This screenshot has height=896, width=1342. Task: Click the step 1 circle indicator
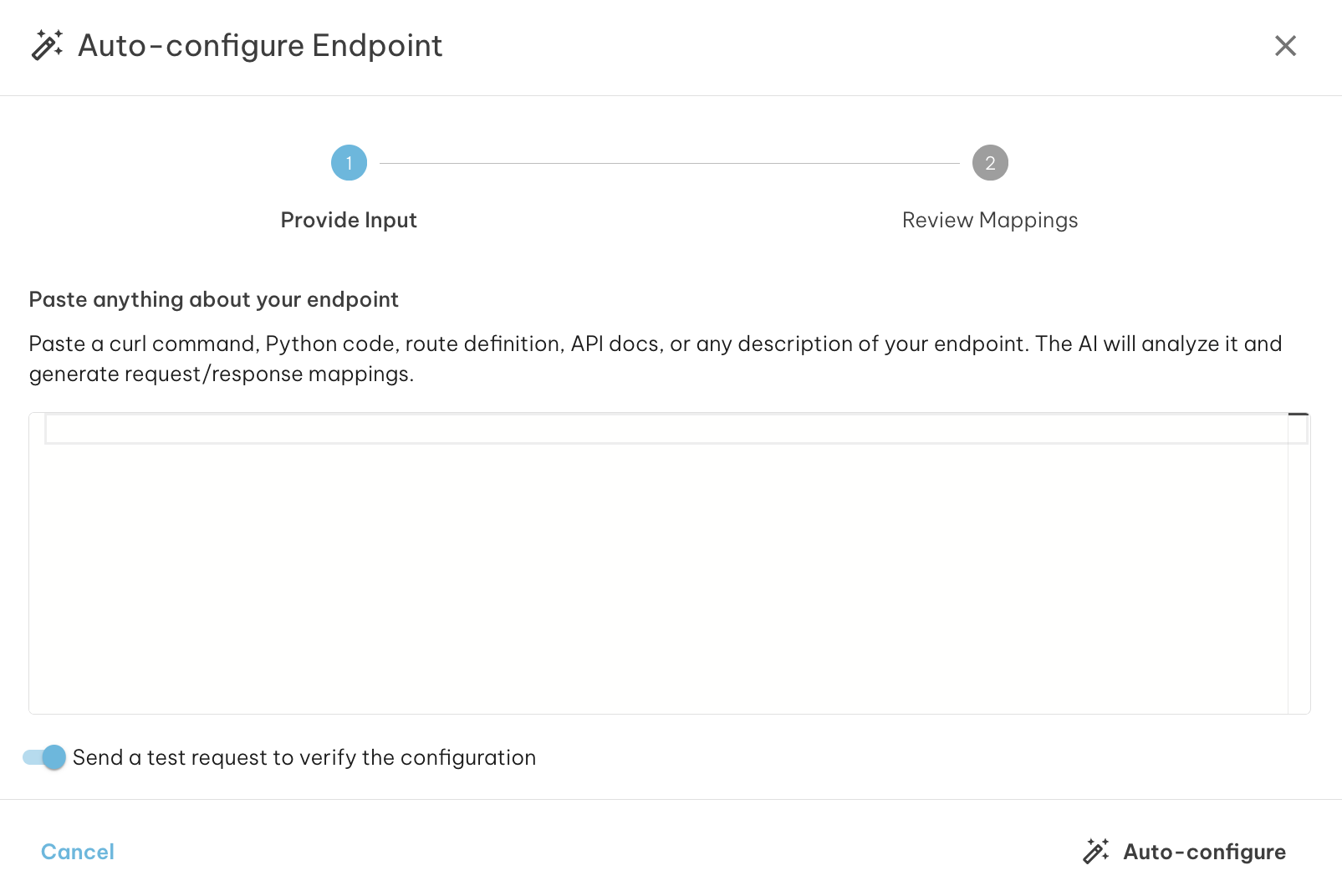pos(349,163)
